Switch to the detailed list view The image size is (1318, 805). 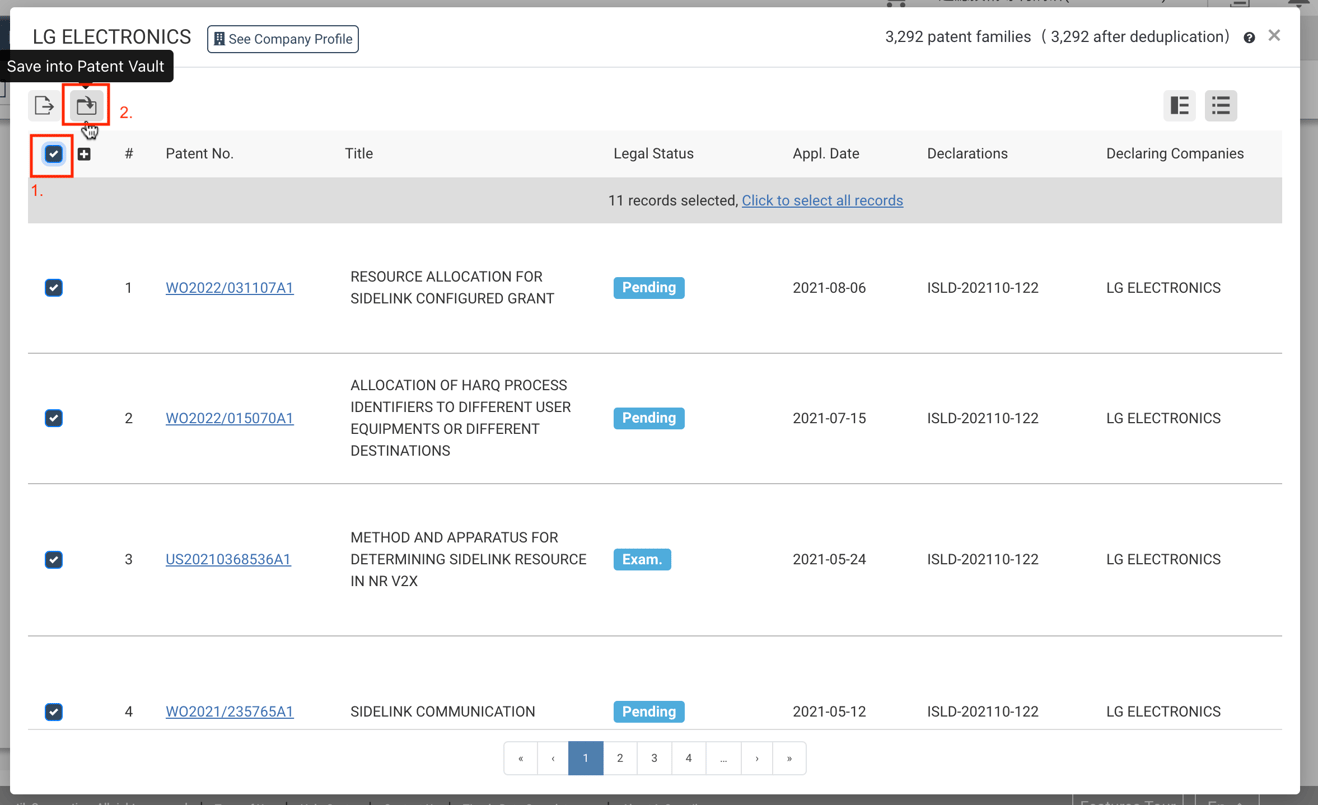(x=1180, y=105)
